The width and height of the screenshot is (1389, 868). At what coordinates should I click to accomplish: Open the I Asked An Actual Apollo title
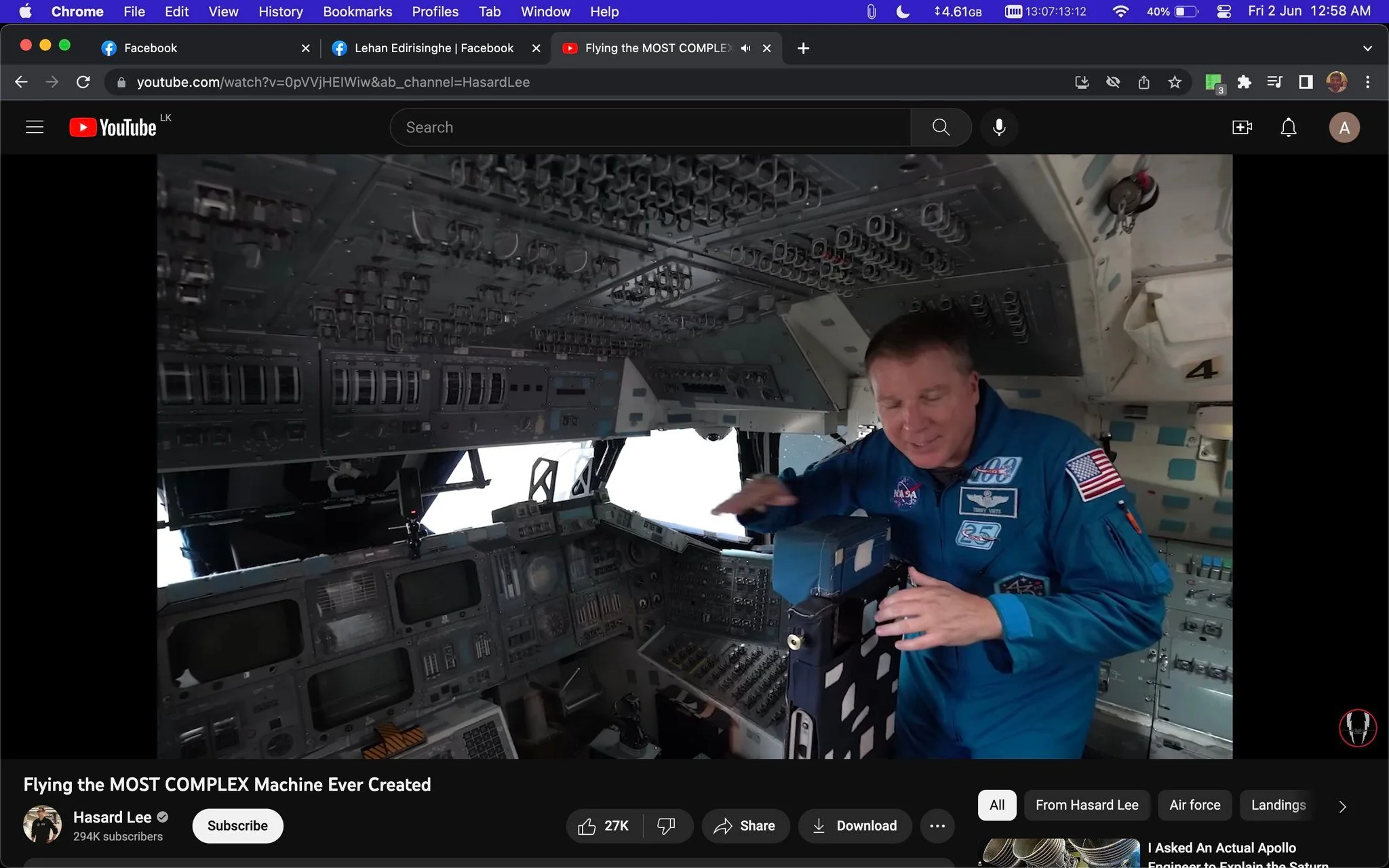click(1238, 856)
